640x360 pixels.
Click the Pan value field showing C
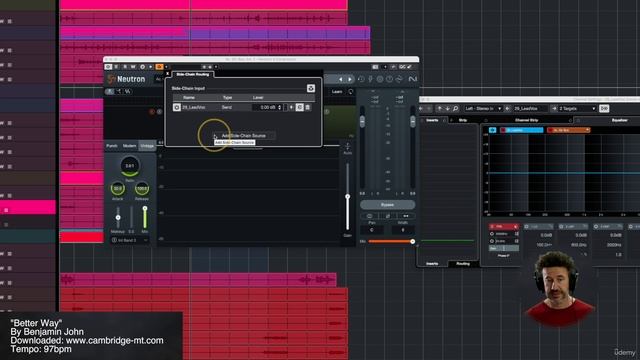click(x=372, y=230)
